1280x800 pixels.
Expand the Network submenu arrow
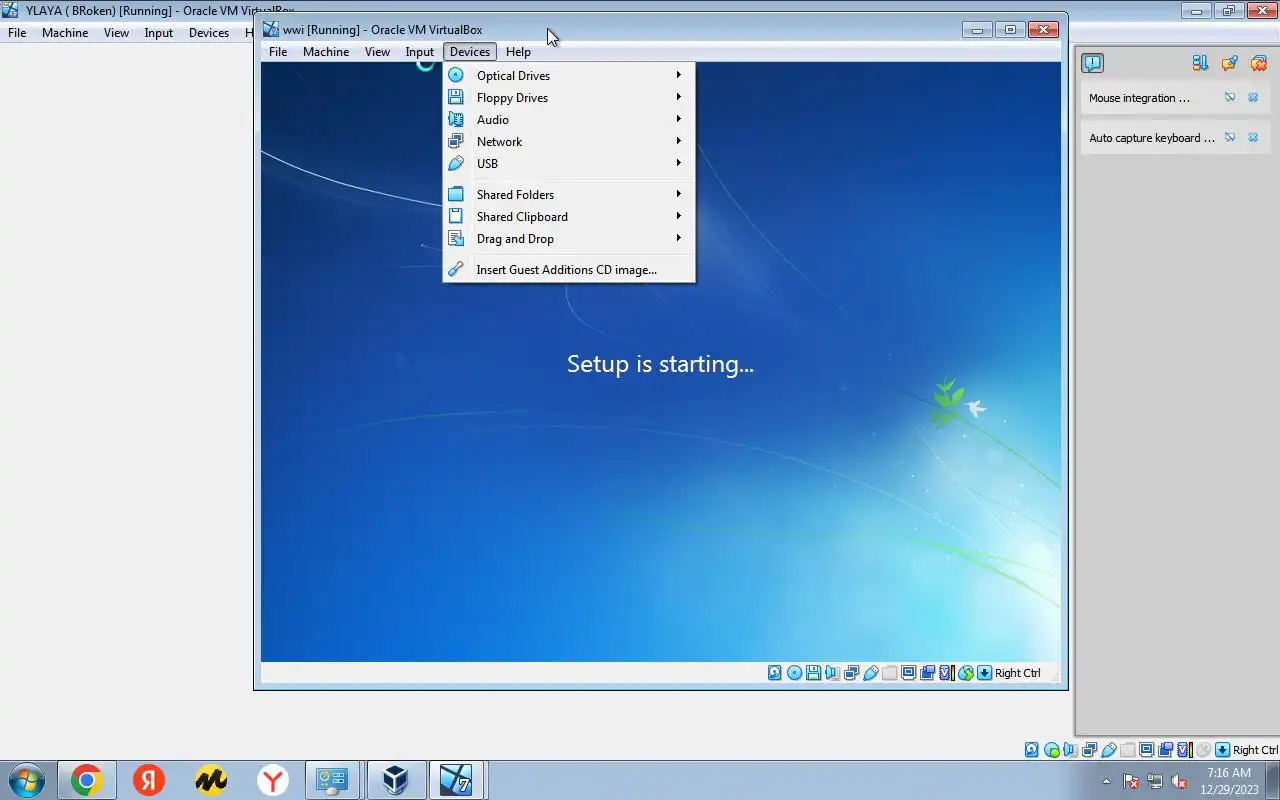679,141
